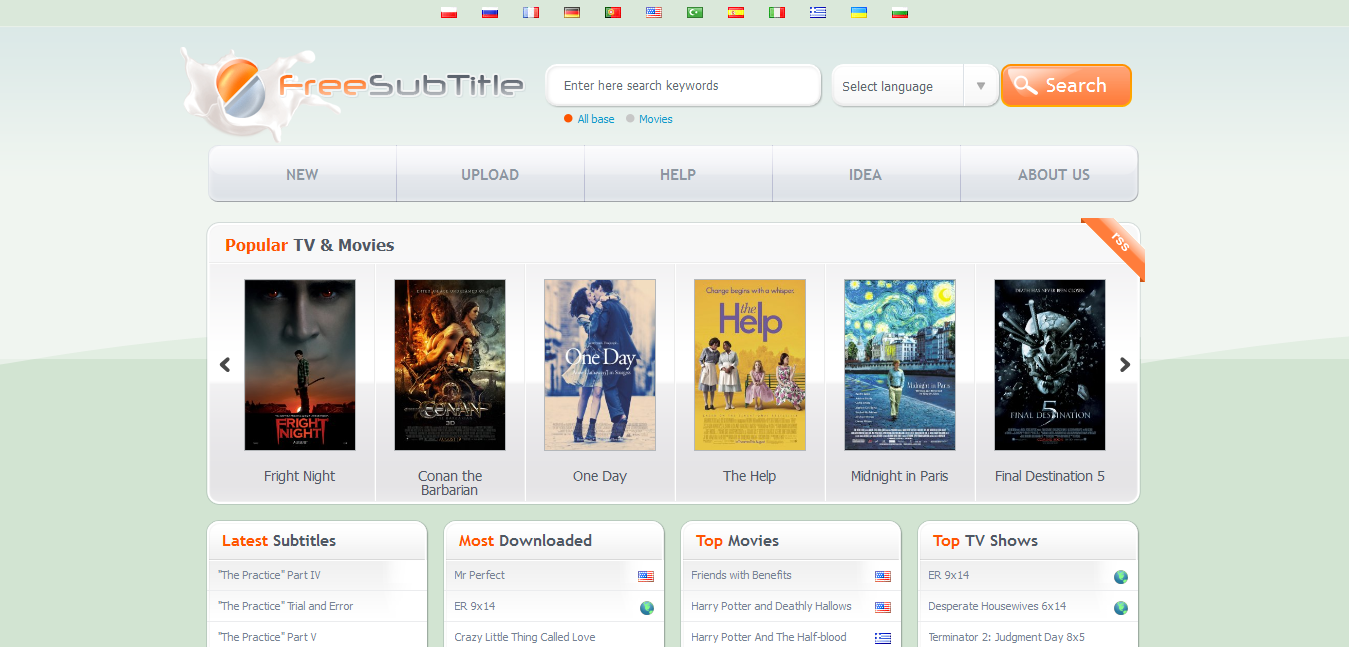The image size is (1349, 647).
Task: Open the 'One Day' title link
Action: point(600,476)
